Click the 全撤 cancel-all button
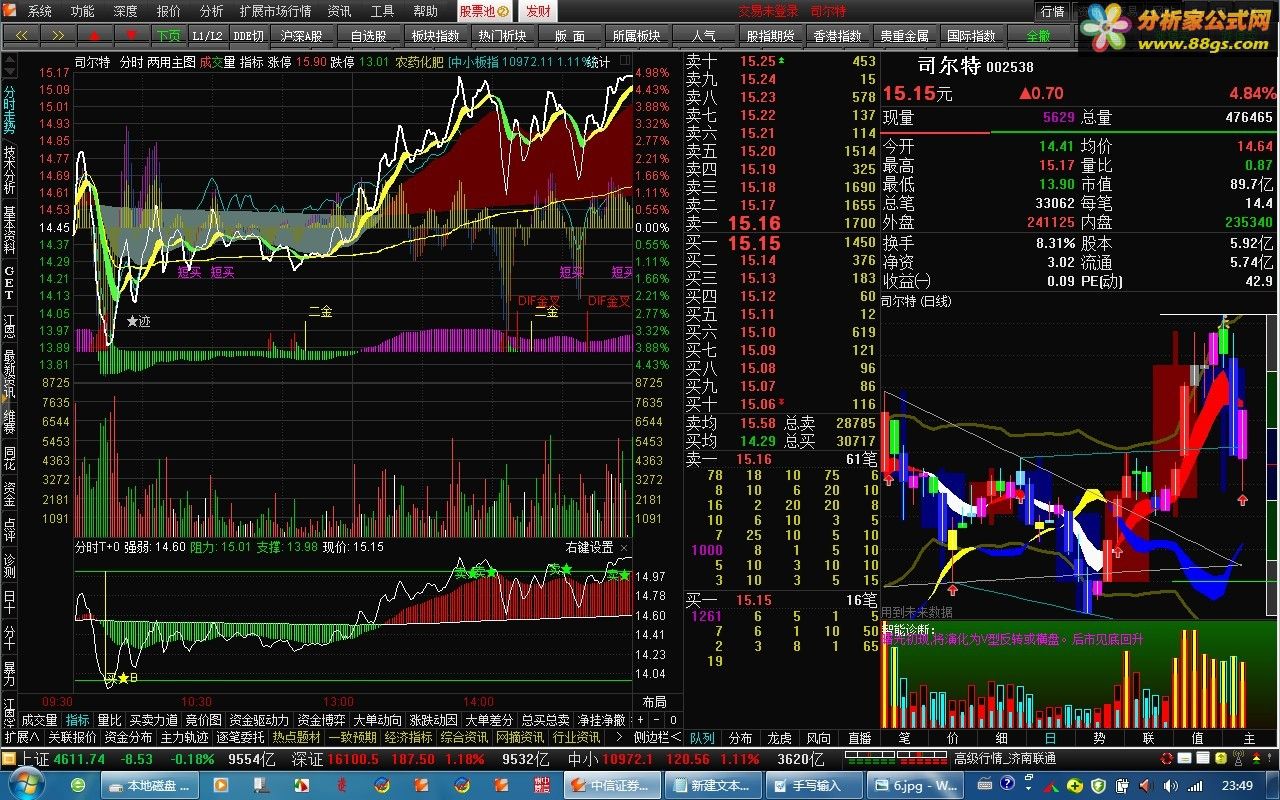 point(1038,35)
